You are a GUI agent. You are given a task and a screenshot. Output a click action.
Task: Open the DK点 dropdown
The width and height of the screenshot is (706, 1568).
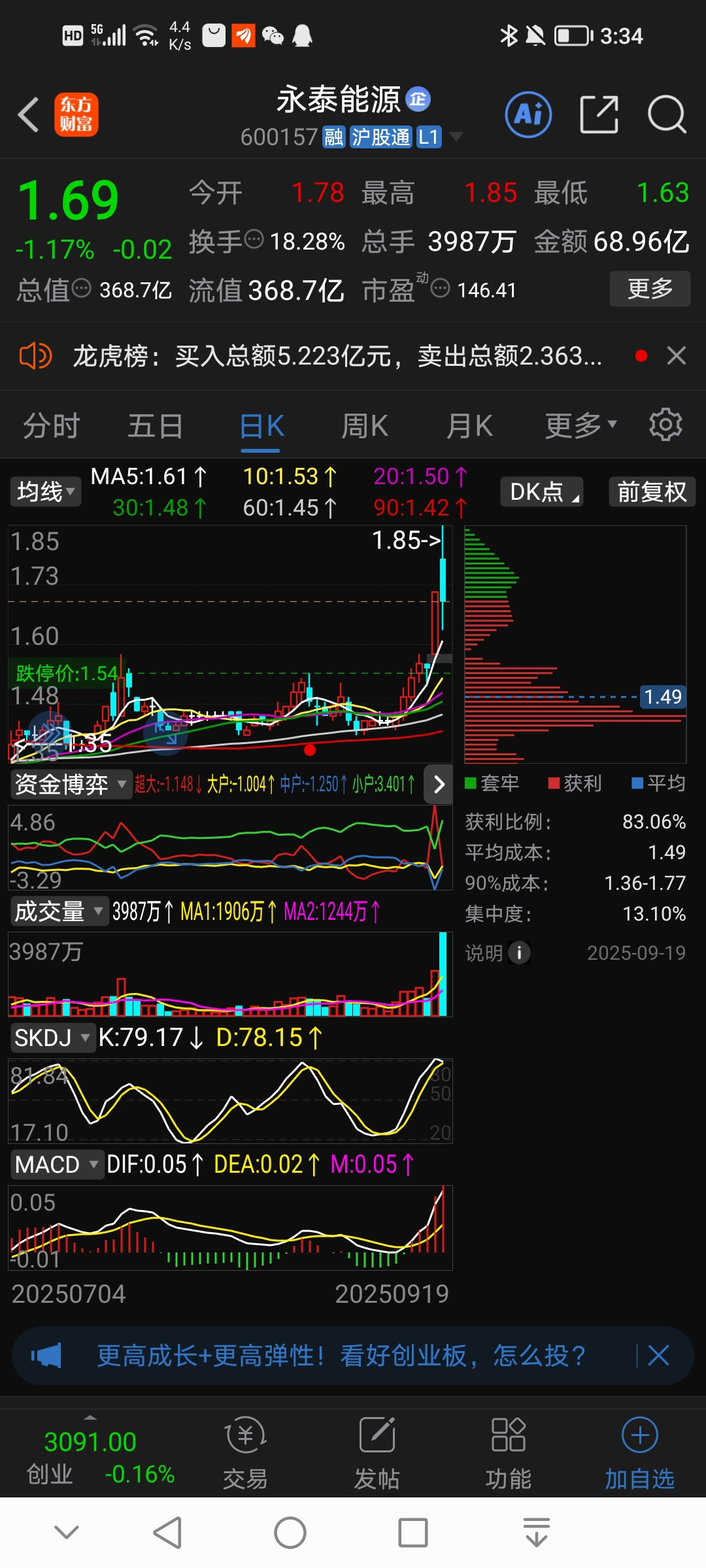click(x=542, y=491)
